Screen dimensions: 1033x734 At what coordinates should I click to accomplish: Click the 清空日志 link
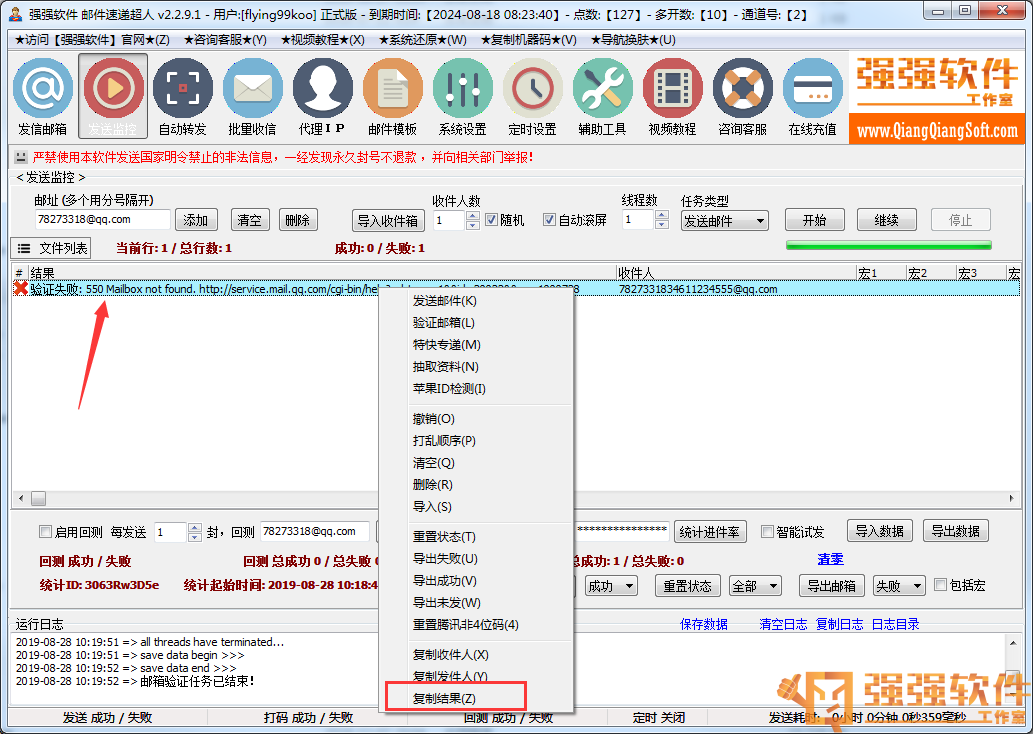783,624
